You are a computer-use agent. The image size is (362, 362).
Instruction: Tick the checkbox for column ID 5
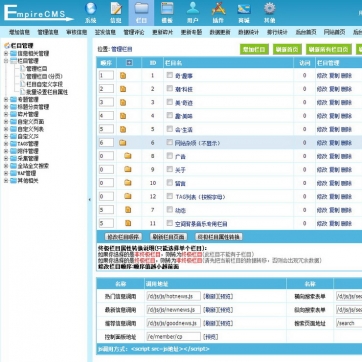click(x=170, y=129)
